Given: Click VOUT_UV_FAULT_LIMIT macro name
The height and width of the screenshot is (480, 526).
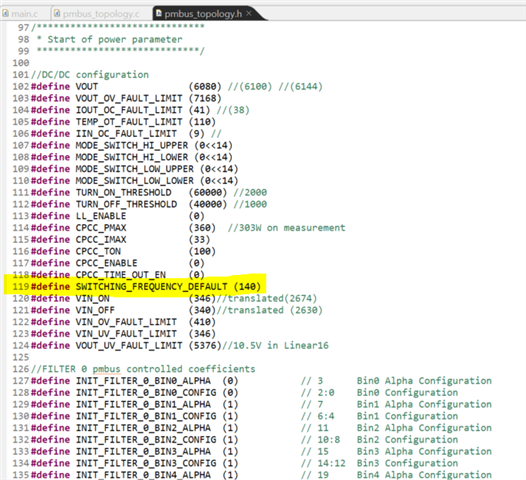Looking at the screenshot, I should click(x=129, y=345).
